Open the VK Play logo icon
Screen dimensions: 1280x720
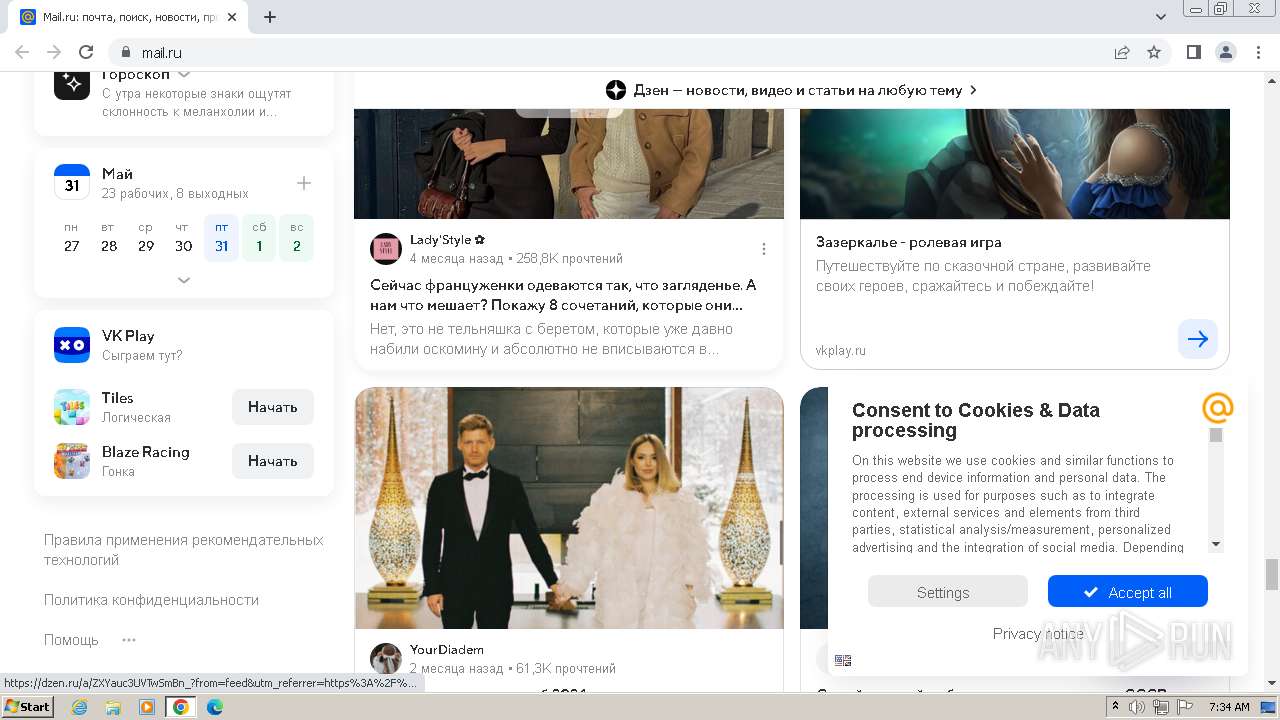(x=72, y=345)
